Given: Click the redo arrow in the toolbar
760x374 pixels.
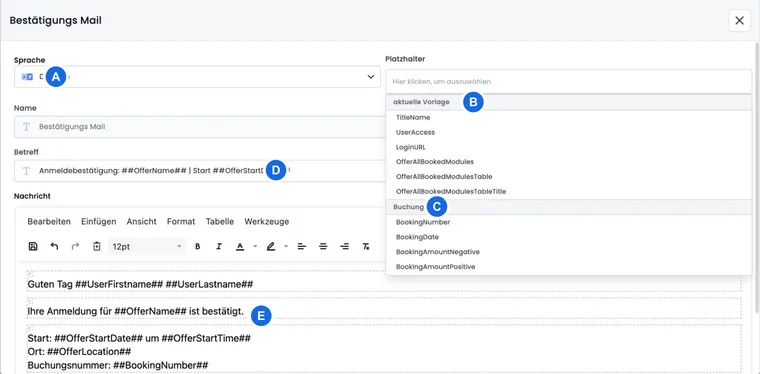Looking at the screenshot, I should click(75, 247).
